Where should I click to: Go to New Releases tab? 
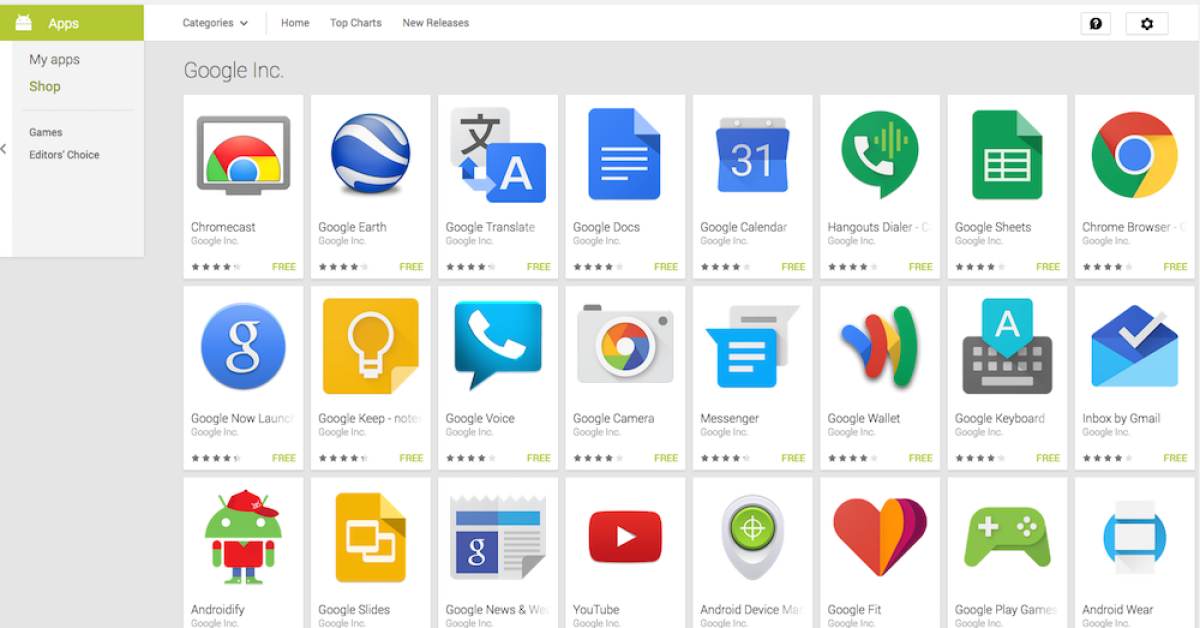tap(435, 23)
